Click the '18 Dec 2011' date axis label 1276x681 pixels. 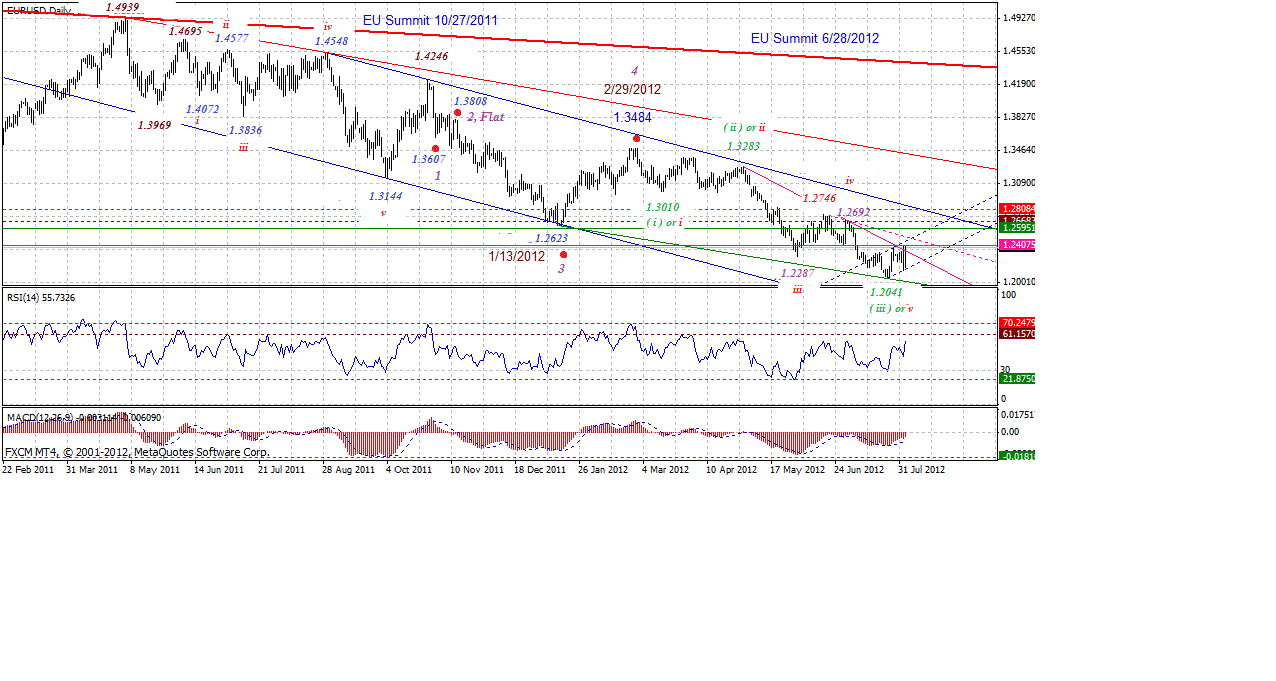[541, 468]
